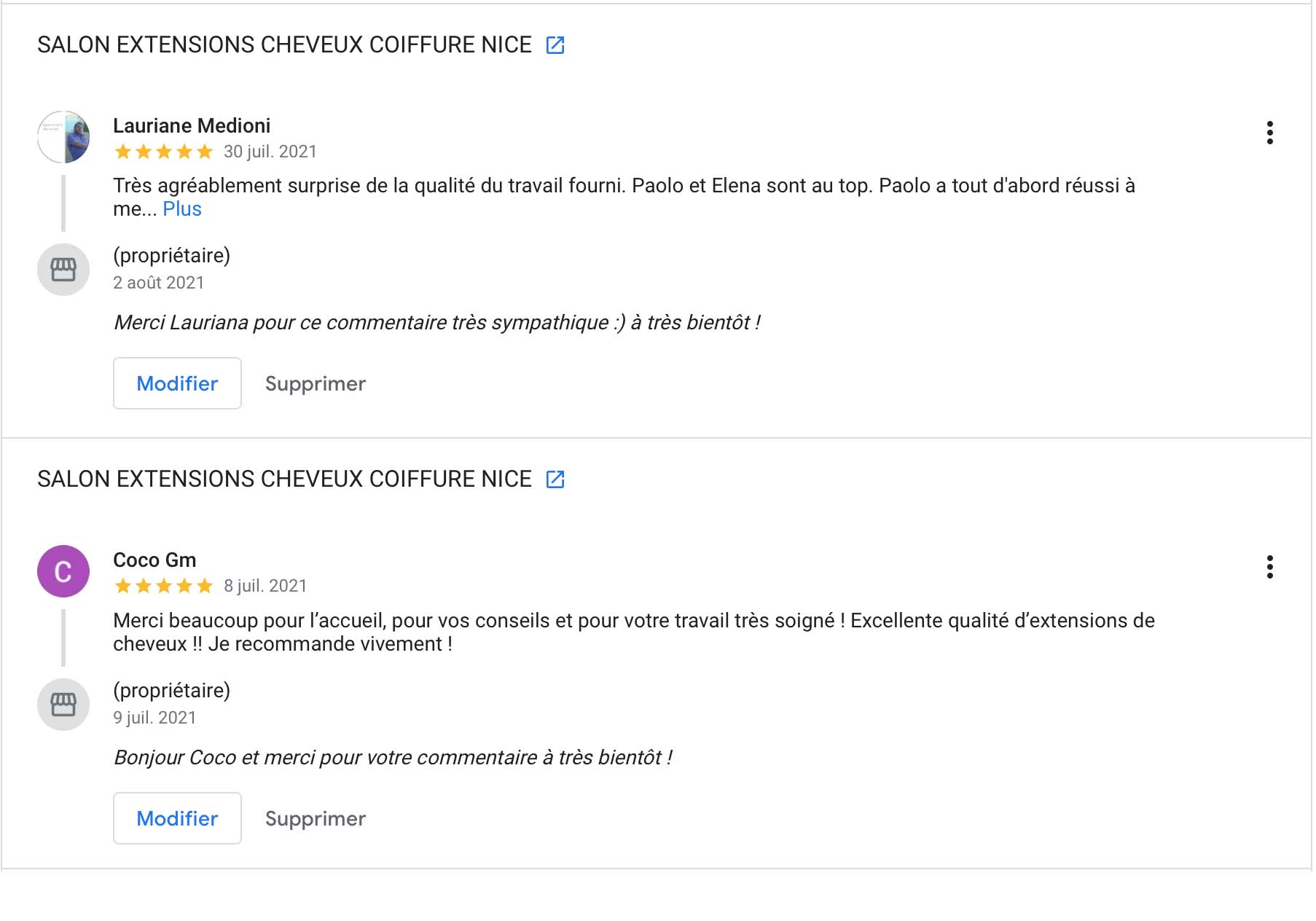Open reviewer name Lauriane Medioni
This screenshot has height=921, width=1316.
(x=192, y=126)
